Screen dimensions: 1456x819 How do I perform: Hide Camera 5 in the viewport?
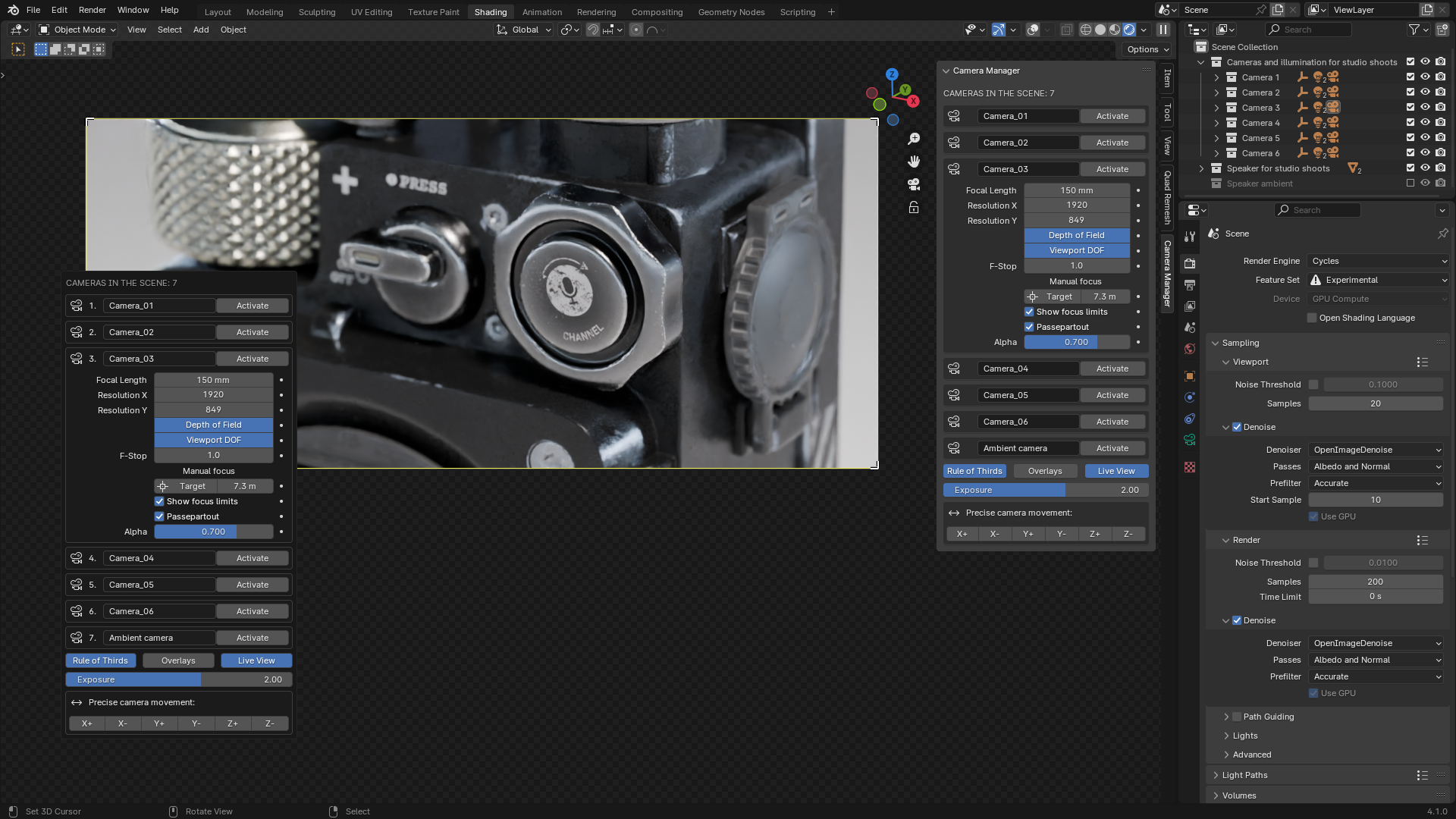pyautogui.click(x=1426, y=138)
